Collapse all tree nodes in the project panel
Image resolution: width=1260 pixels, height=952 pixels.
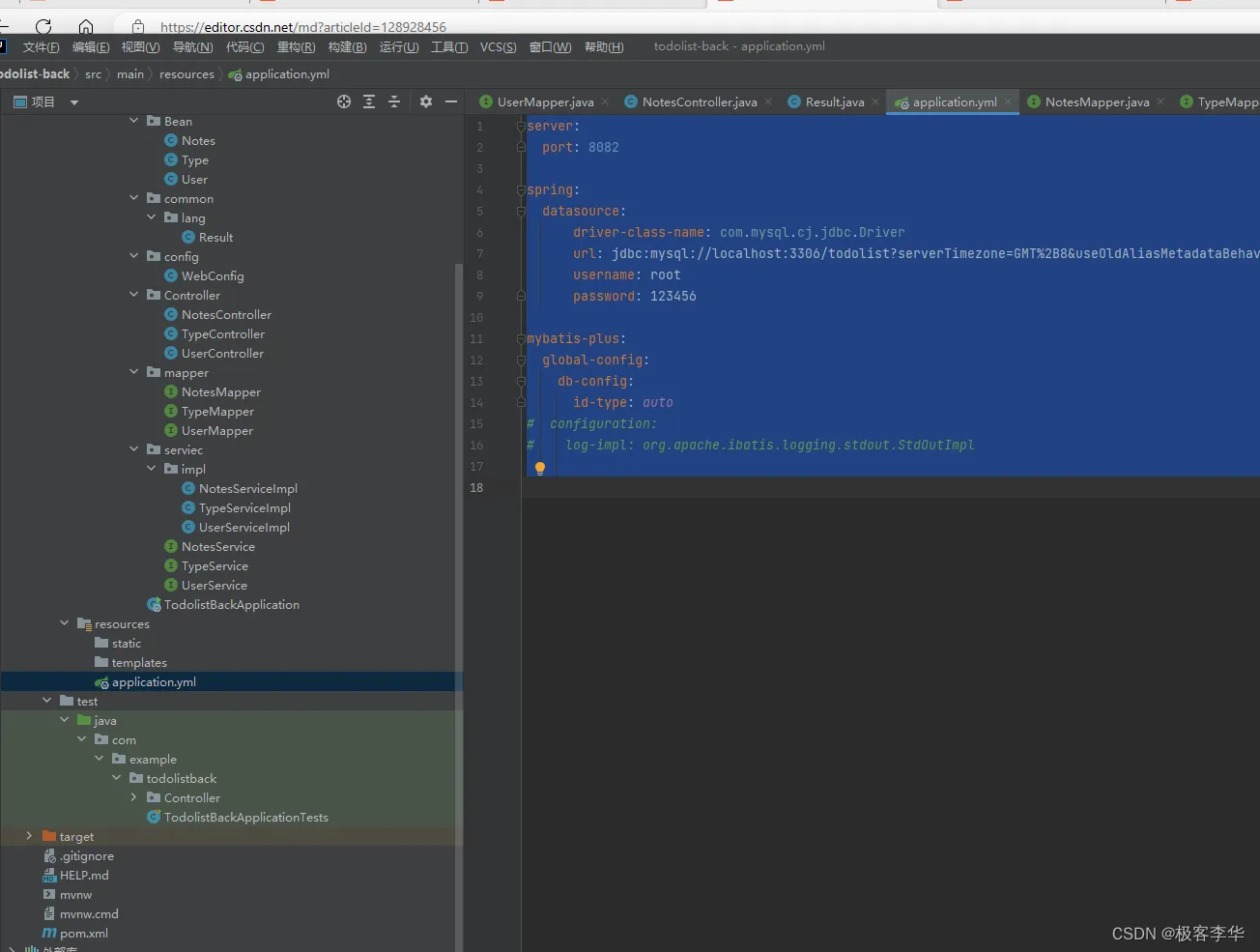394,101
